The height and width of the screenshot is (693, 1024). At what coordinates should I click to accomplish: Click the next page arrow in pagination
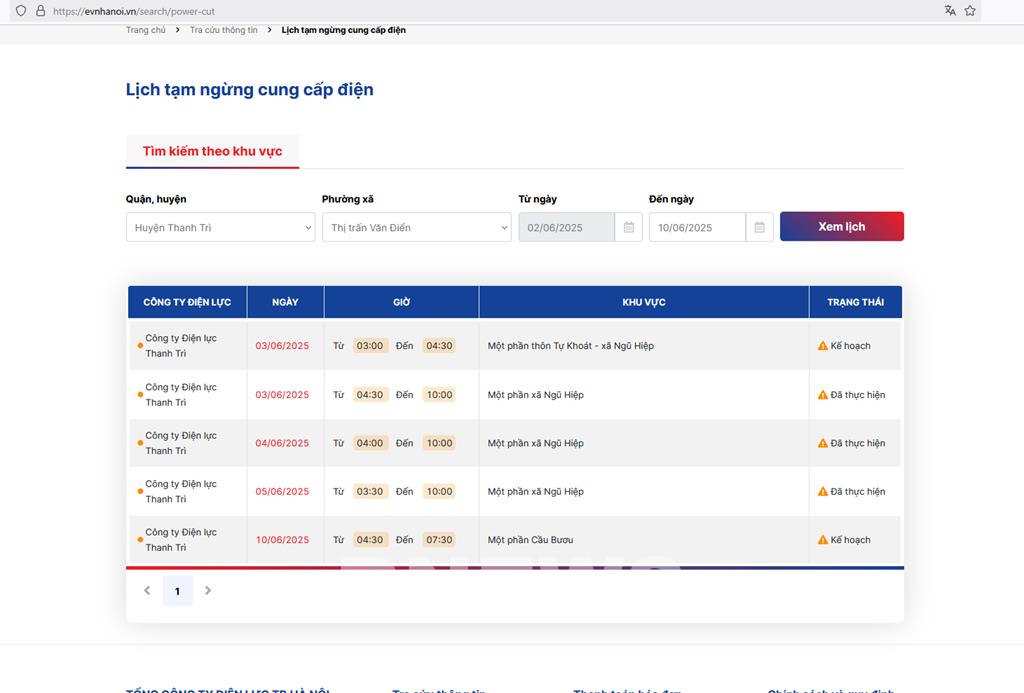[208, 591]
